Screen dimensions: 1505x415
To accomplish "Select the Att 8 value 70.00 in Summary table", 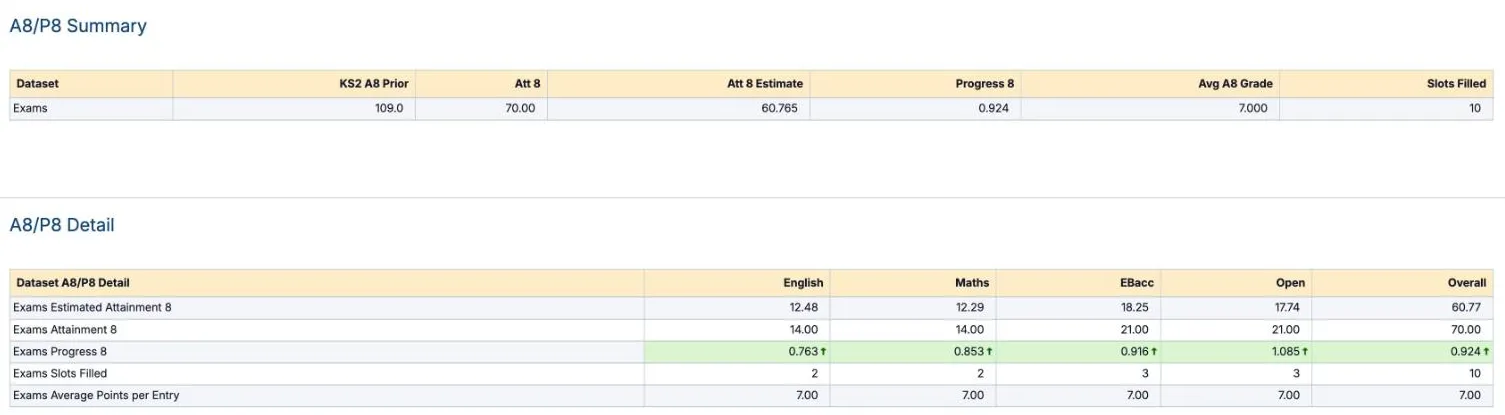I will coord(520,108).
